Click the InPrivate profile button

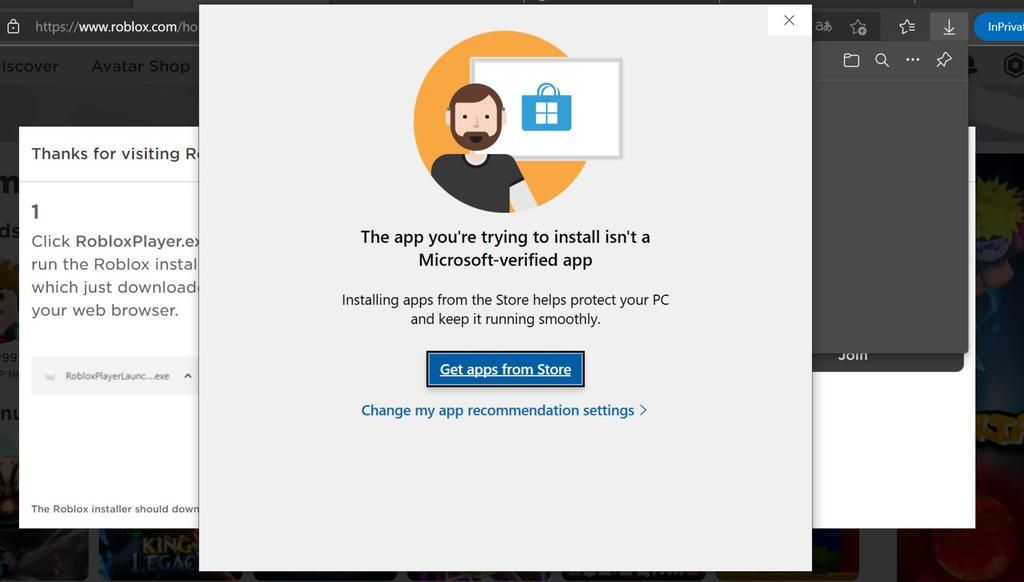point(1000,27)
